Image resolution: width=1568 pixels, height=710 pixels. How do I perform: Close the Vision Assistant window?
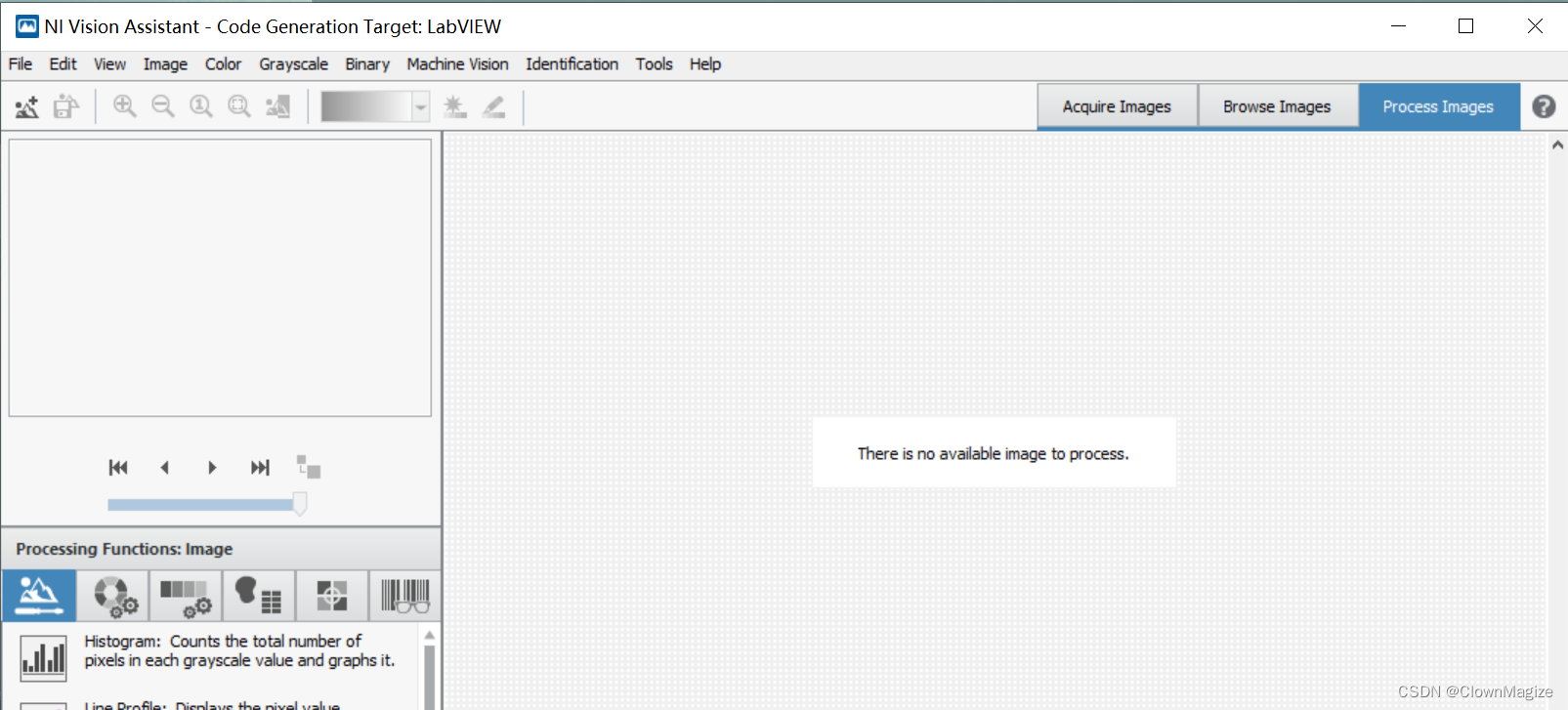(x=1535, y=26)
